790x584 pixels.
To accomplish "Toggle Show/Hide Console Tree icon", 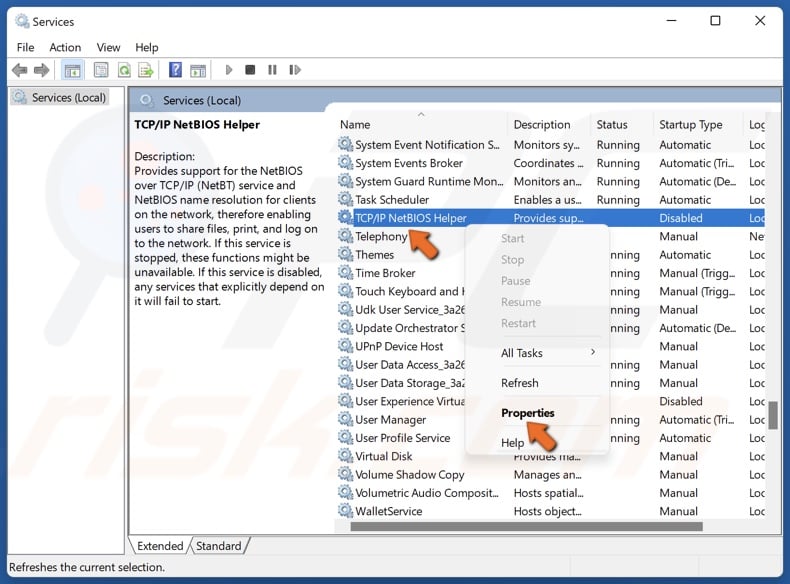I will 73,70.
